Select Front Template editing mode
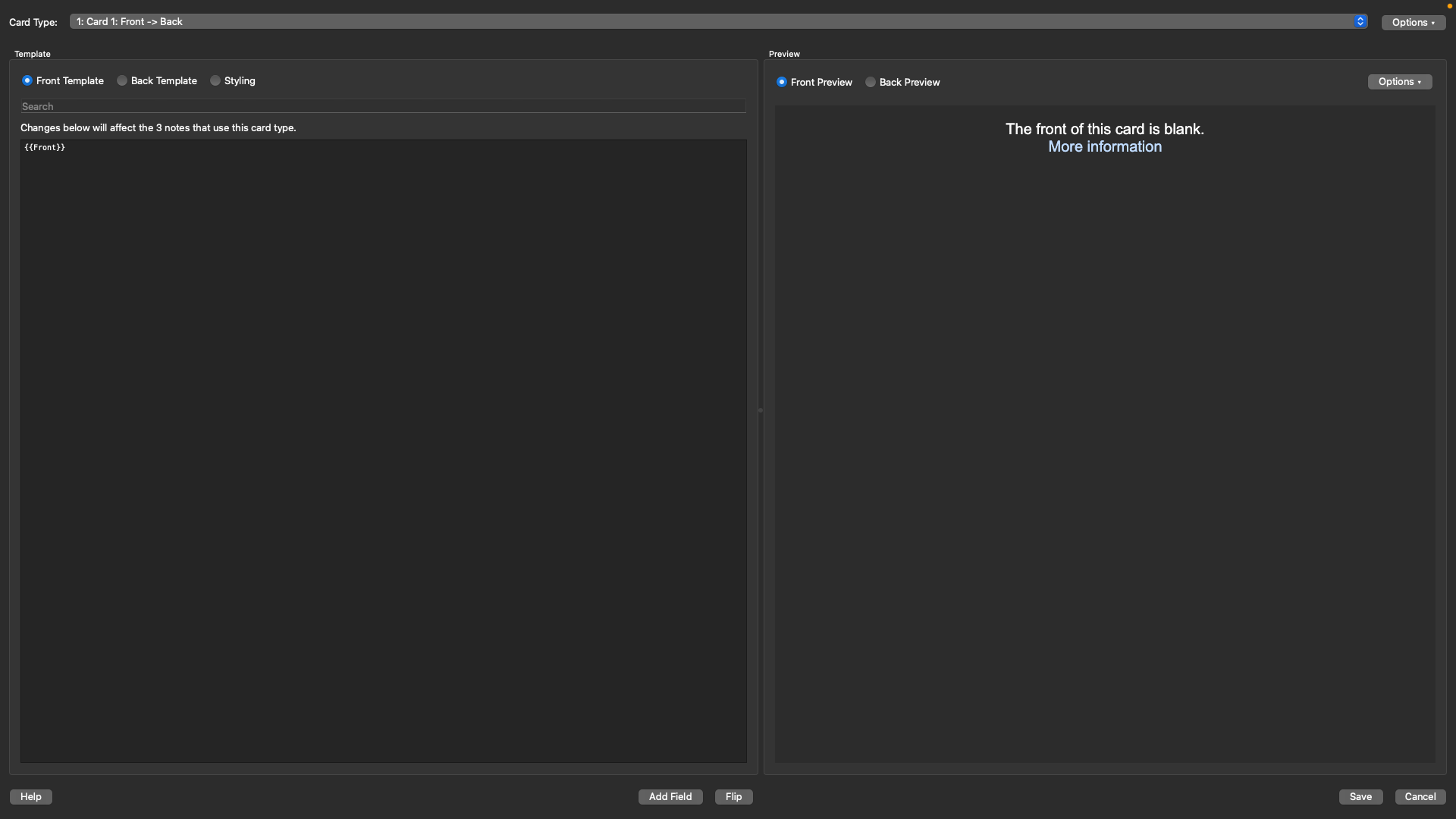Viewport: 1456px width, 819px height. [27, 80]
